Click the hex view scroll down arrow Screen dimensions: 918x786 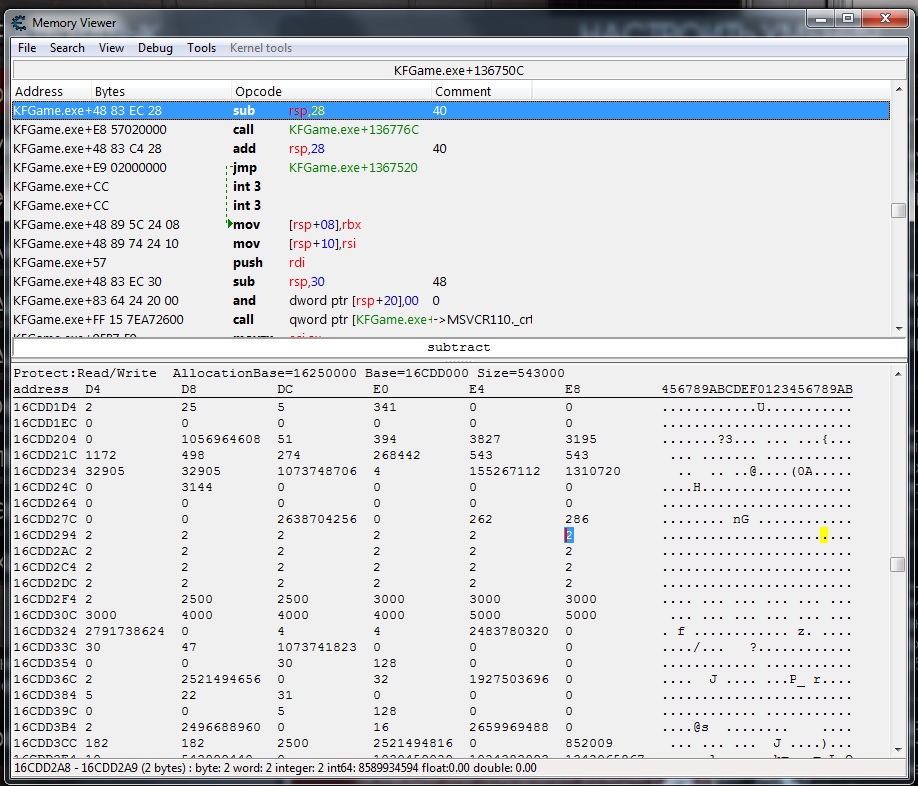coord(898,750)
